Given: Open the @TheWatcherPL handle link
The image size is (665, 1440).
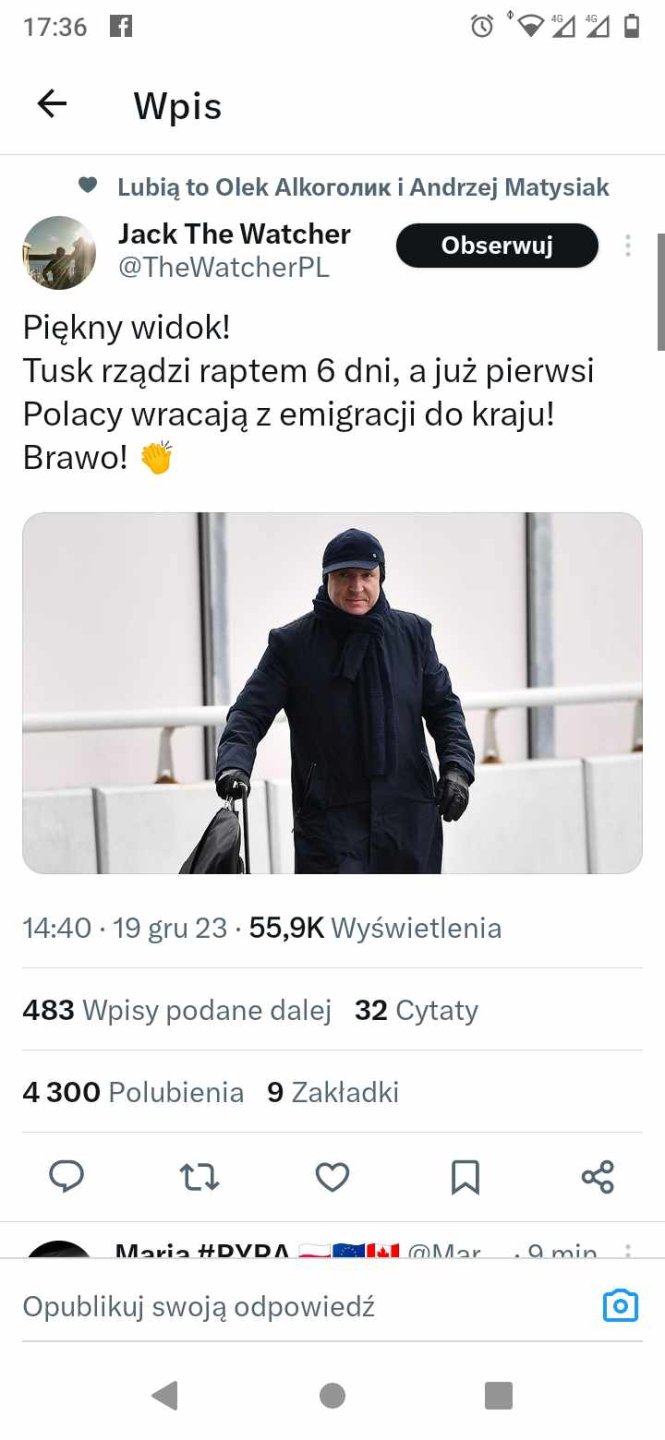Looking at the screenshot, I should (x=224, y=269).
